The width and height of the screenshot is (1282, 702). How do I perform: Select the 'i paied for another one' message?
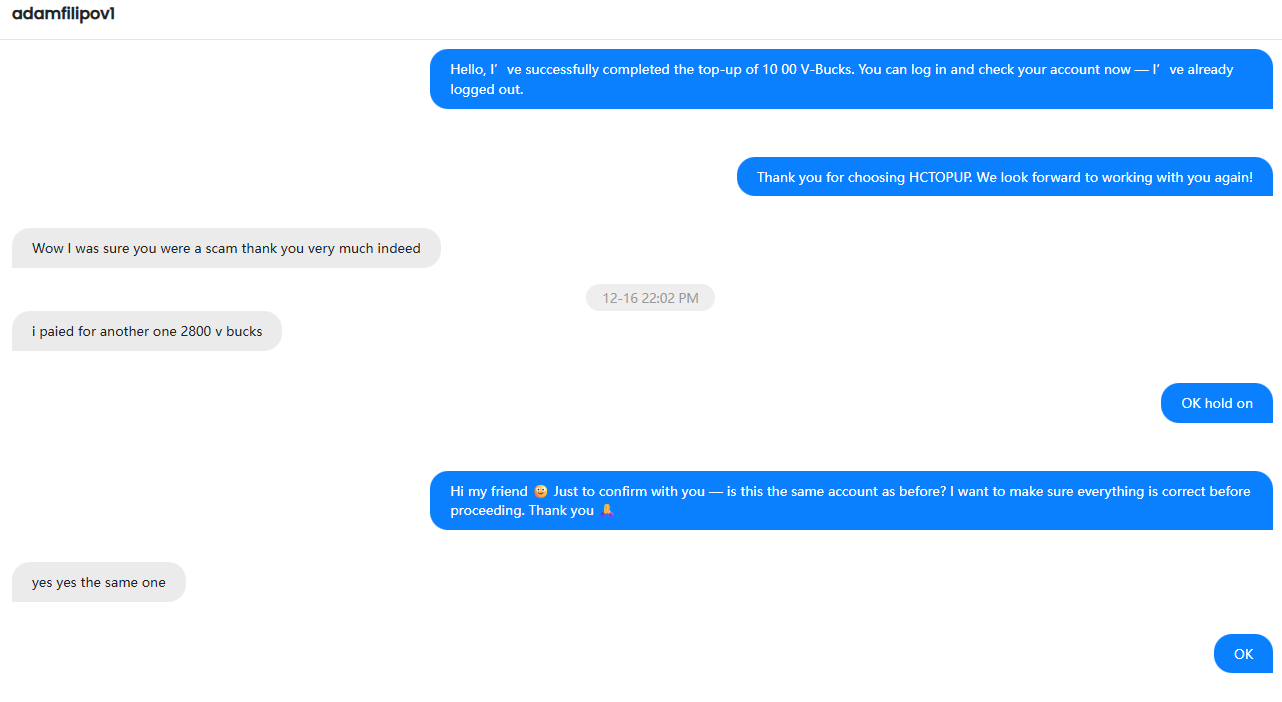[x=147, y=331]
